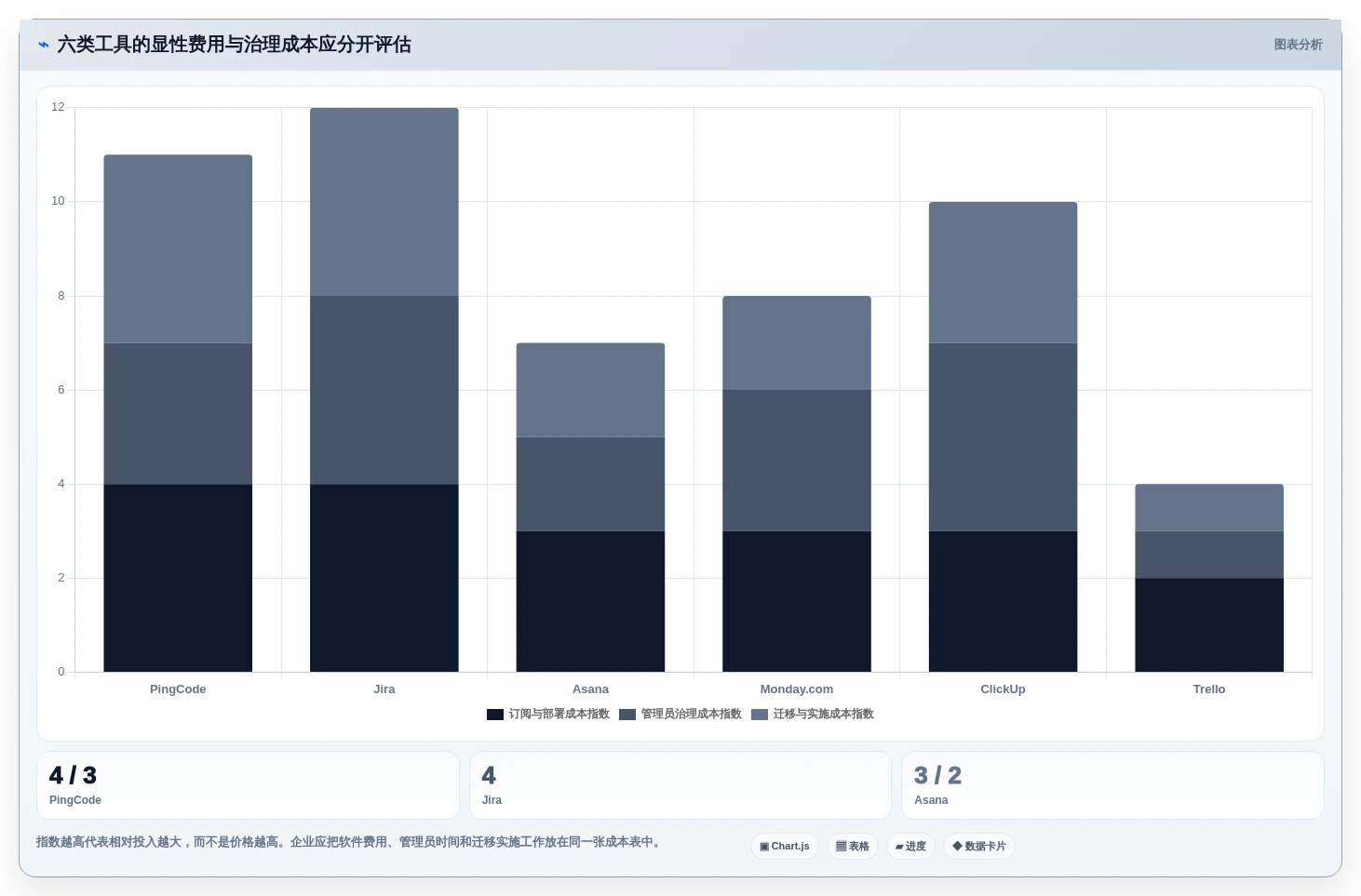Click the PingCode x-axis label
The height and width of the screenshot is (896, 1361).
tap(178, 689)
